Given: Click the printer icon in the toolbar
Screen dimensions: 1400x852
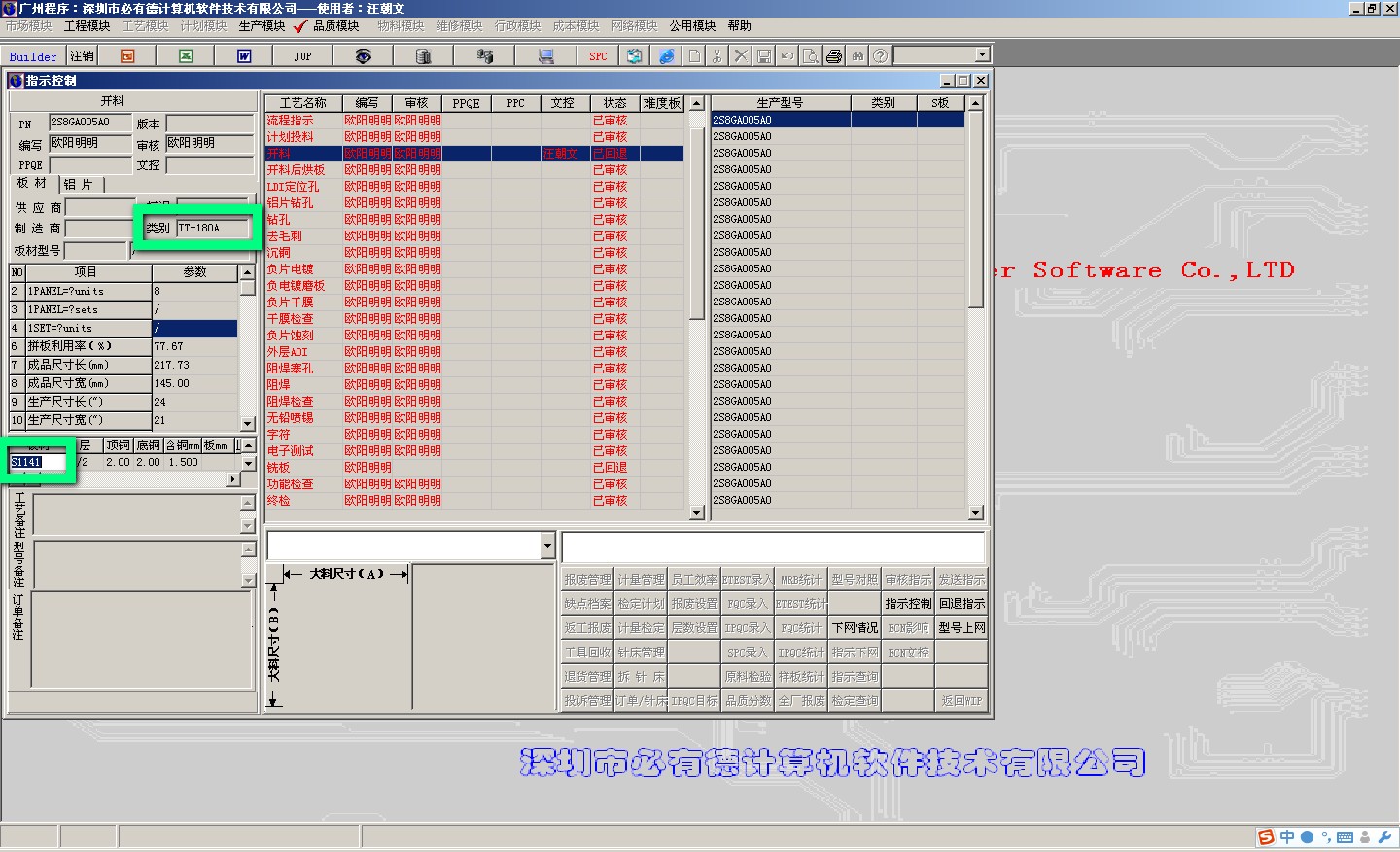Looking at the screenshot, I should (x=834, y=56).
